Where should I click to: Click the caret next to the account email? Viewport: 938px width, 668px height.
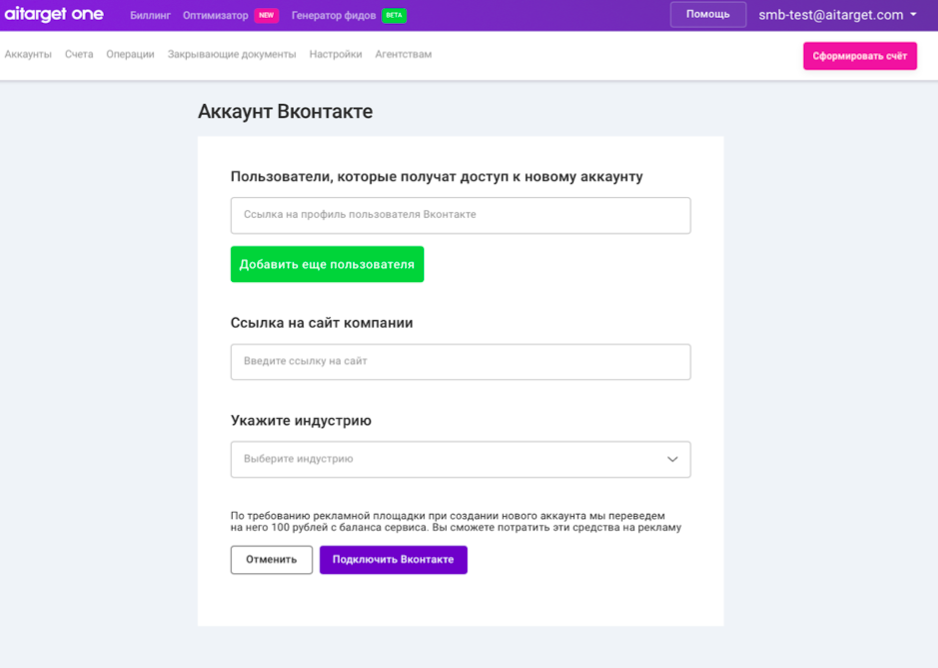tap(913, 14)
